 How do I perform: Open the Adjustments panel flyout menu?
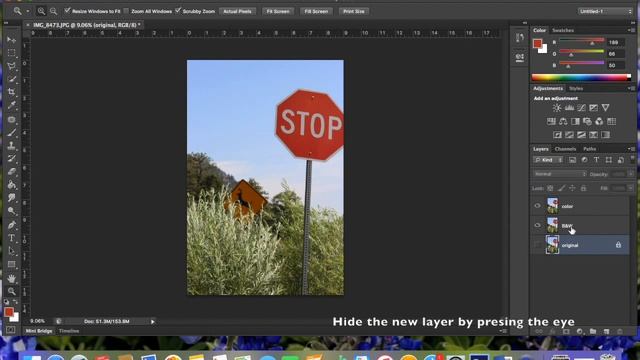631,88
